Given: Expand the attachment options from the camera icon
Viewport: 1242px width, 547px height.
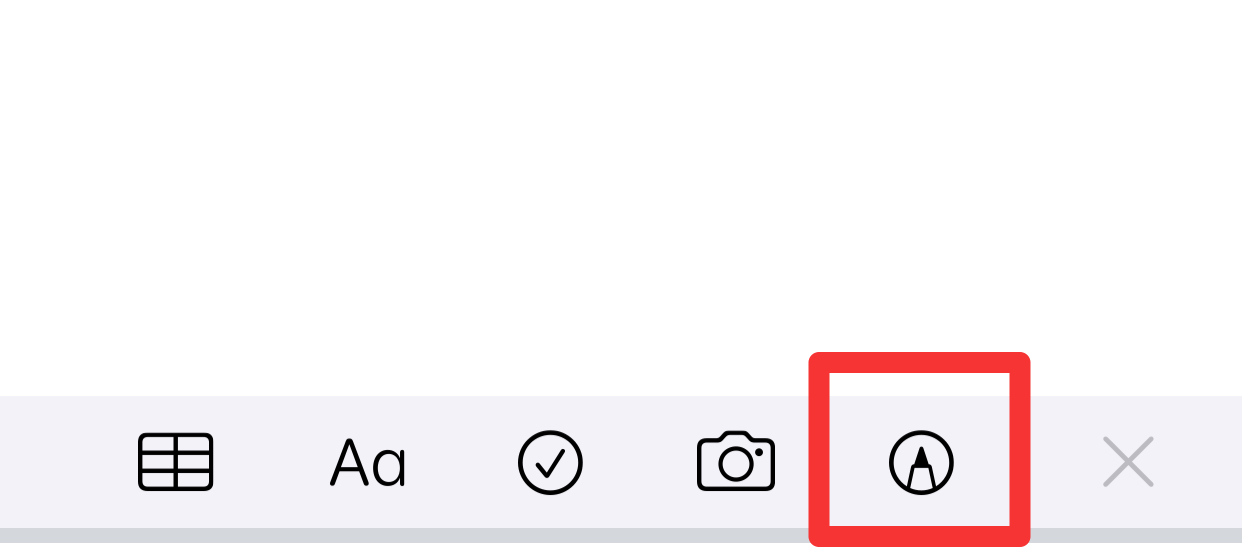Looking at the screenshot, I should (736, 462).
